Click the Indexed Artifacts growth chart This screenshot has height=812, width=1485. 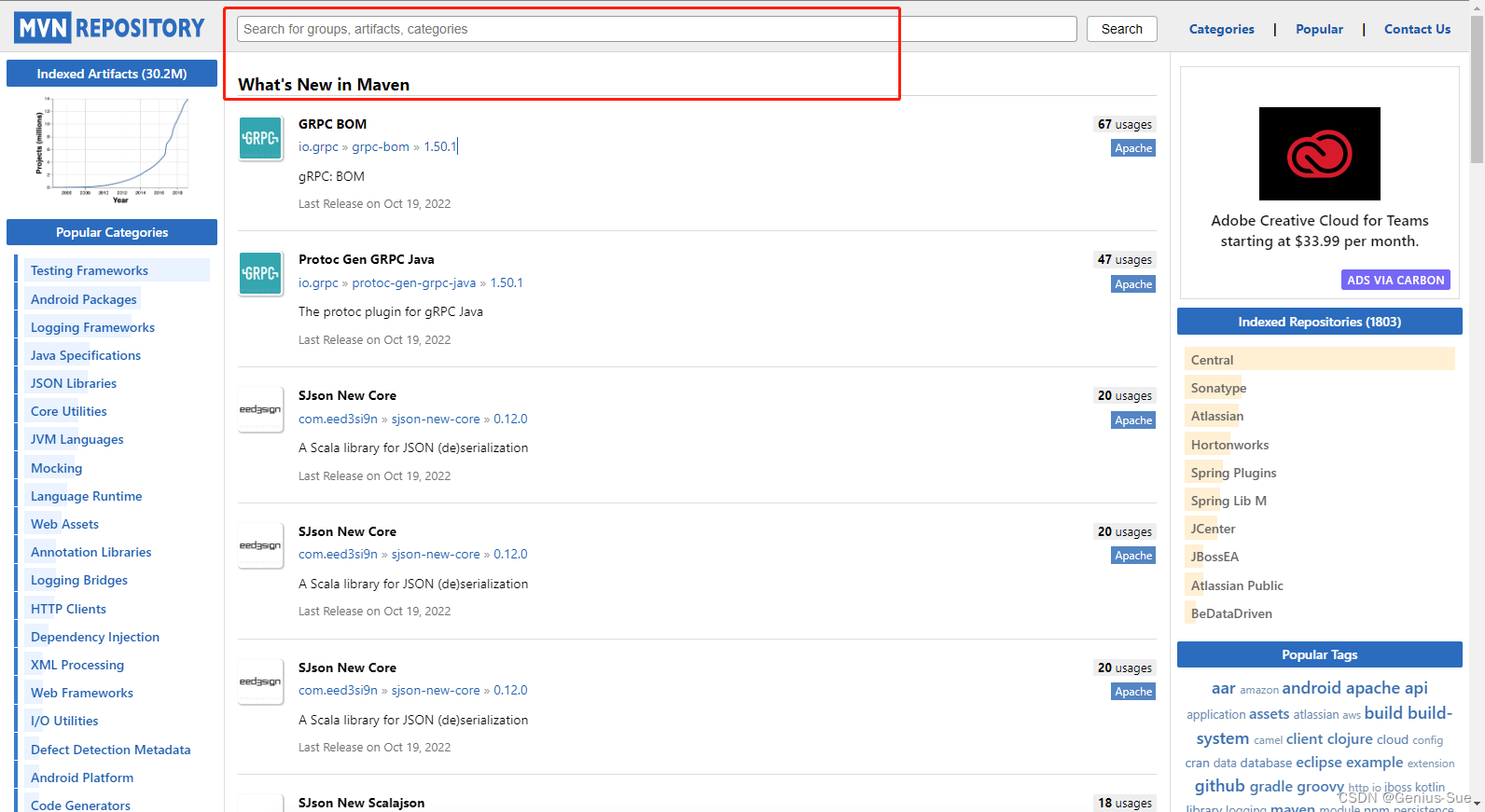[113, 149]
